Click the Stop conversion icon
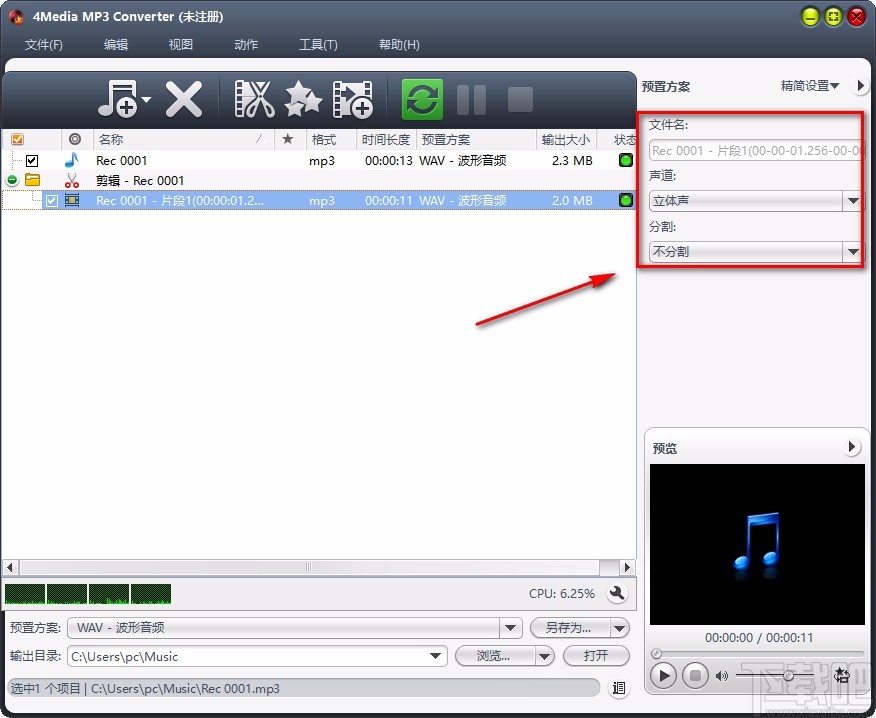 [519, 99]
